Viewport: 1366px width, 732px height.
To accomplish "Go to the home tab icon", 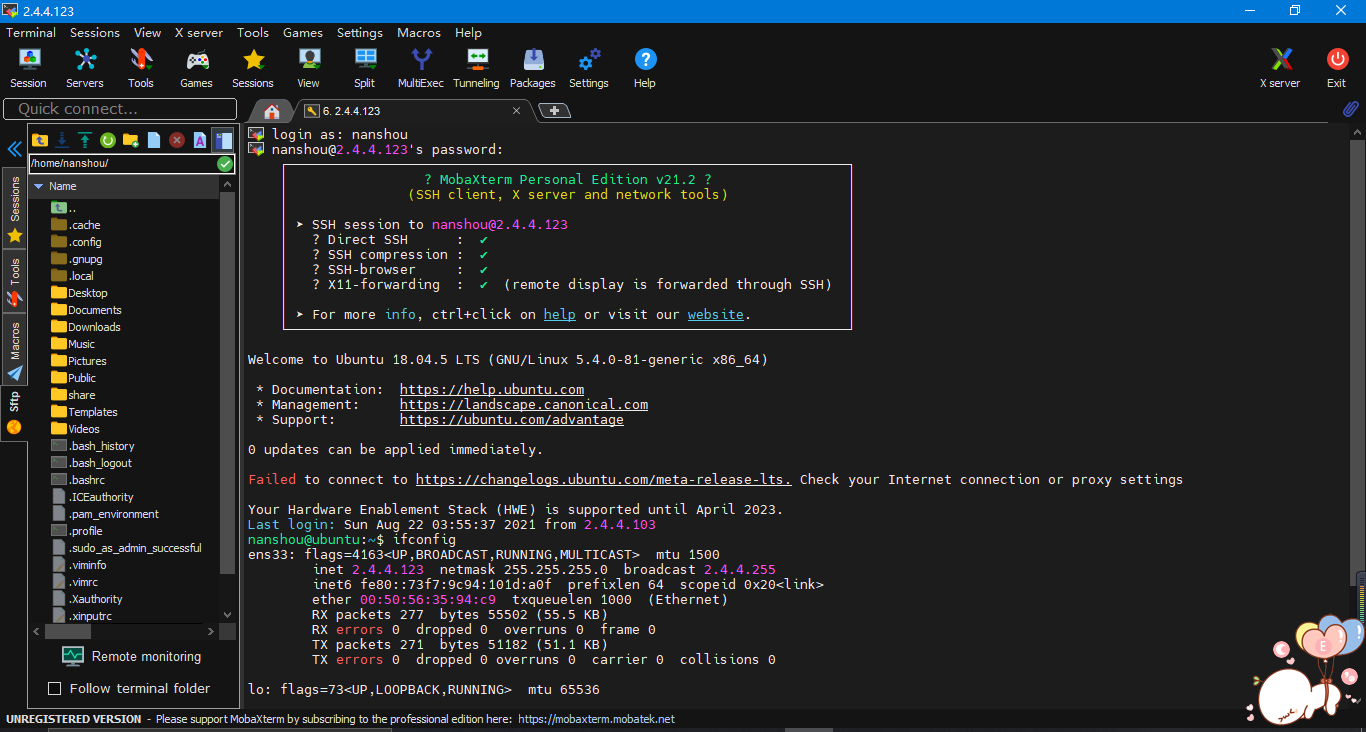I will click(x=271, y=111).
